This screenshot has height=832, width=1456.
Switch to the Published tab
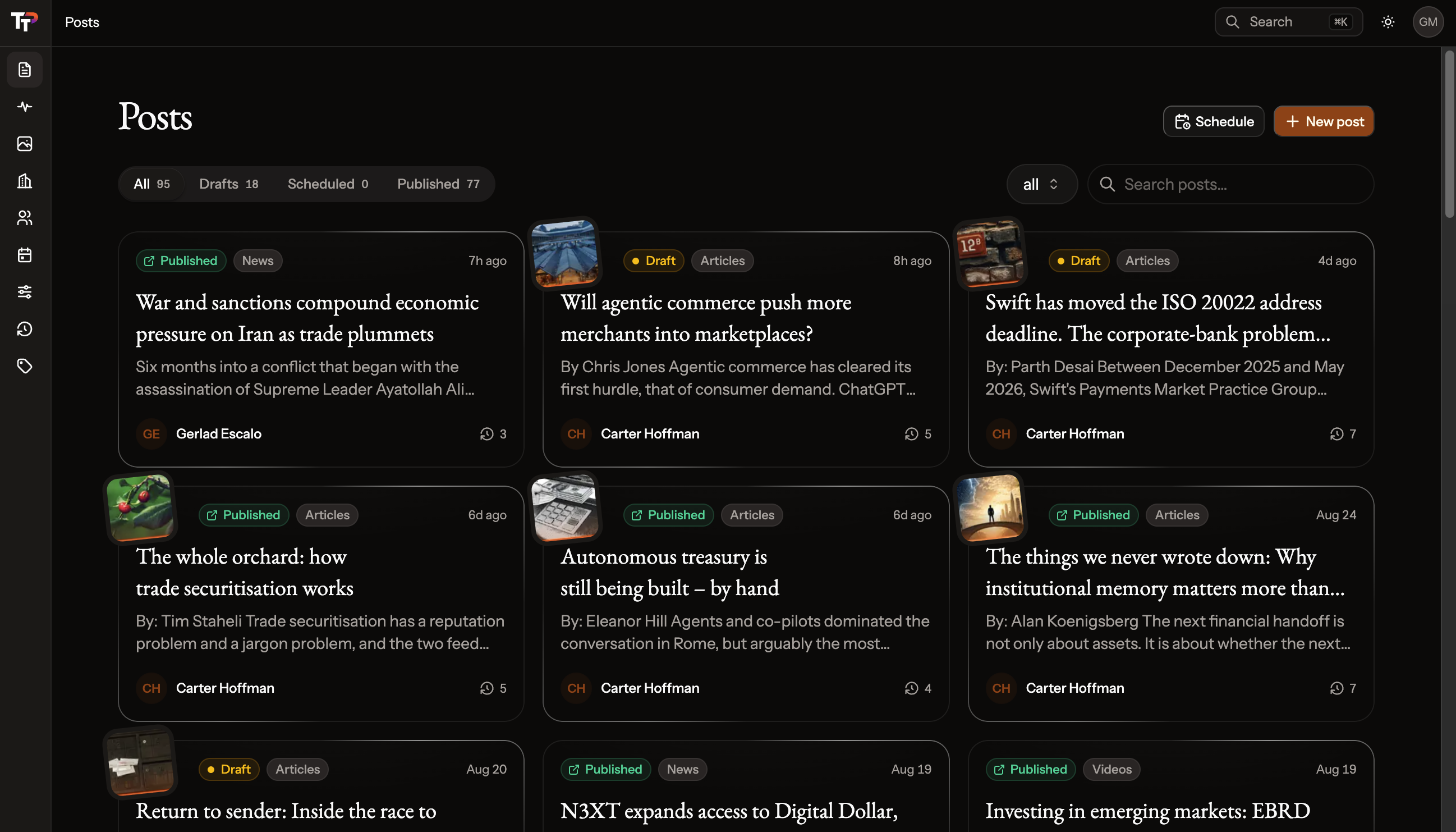[438, 184]
